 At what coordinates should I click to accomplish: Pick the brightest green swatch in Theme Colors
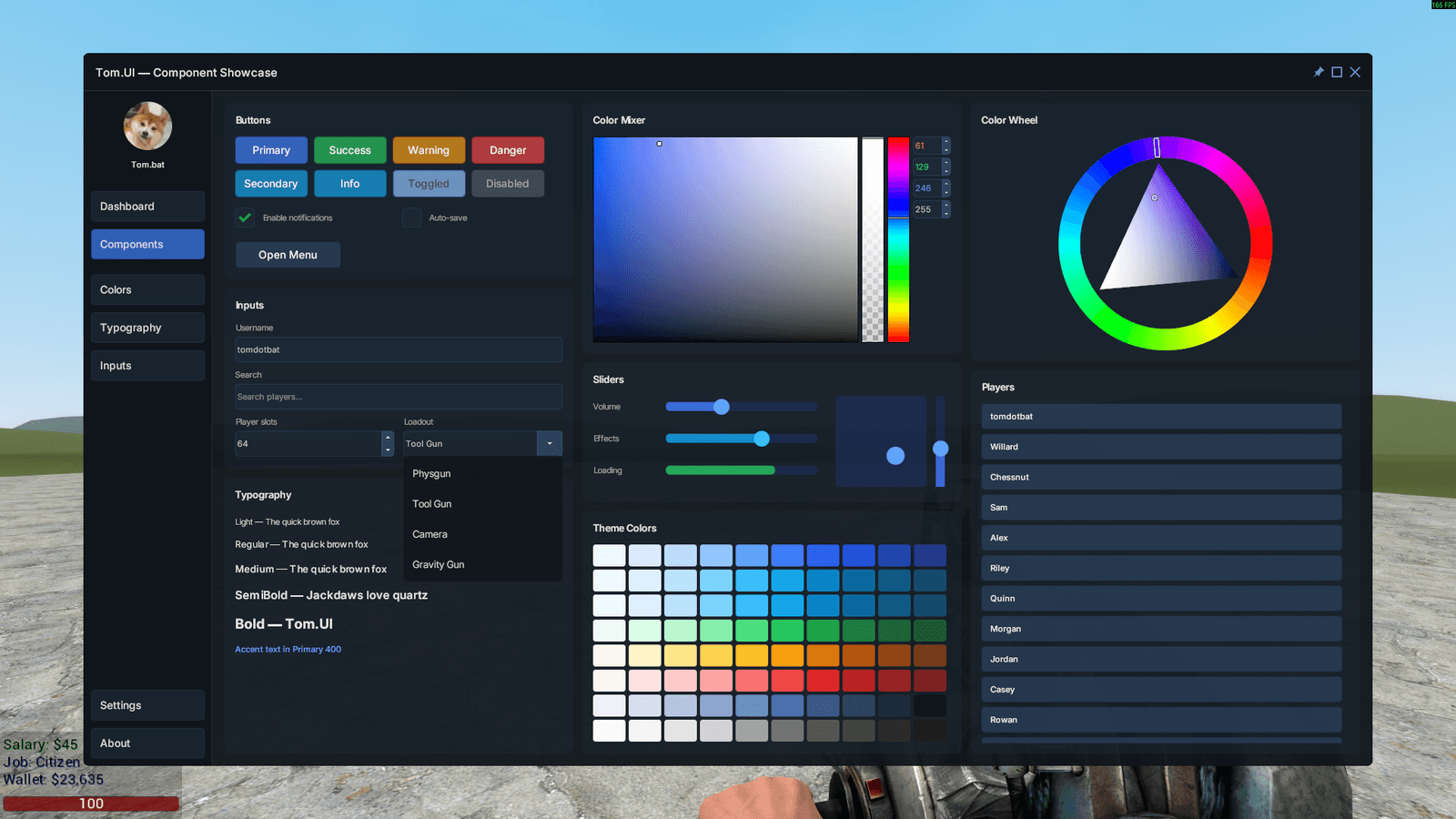click(x=787, y=631)
